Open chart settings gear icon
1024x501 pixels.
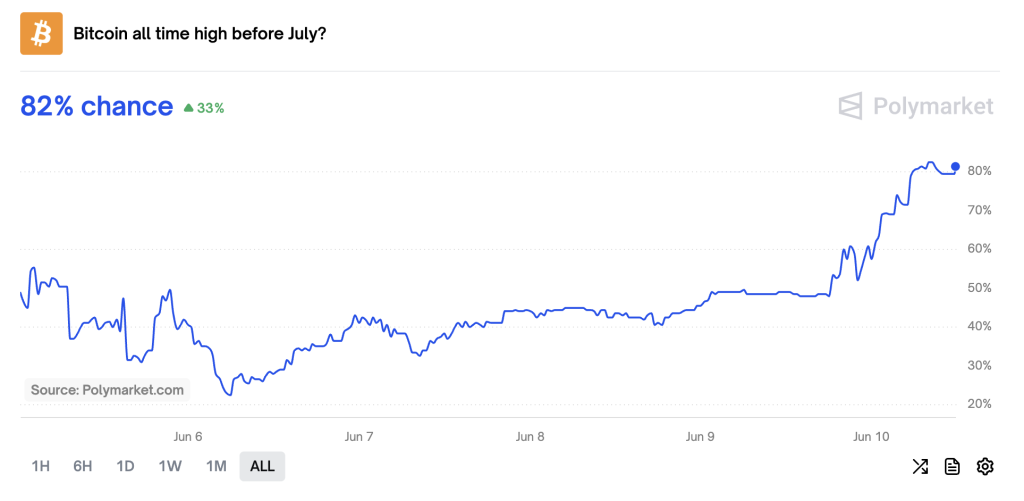(x=985, y=466)
